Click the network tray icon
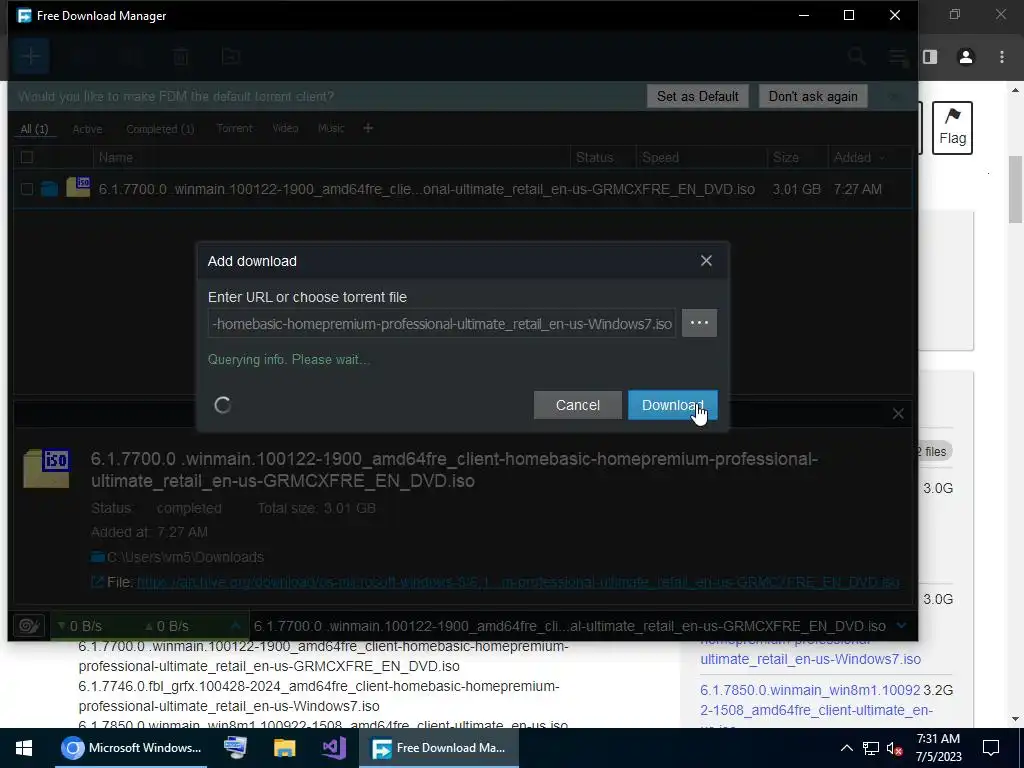The height and width of the screenshot is (768, 1024). coord(871,748)
